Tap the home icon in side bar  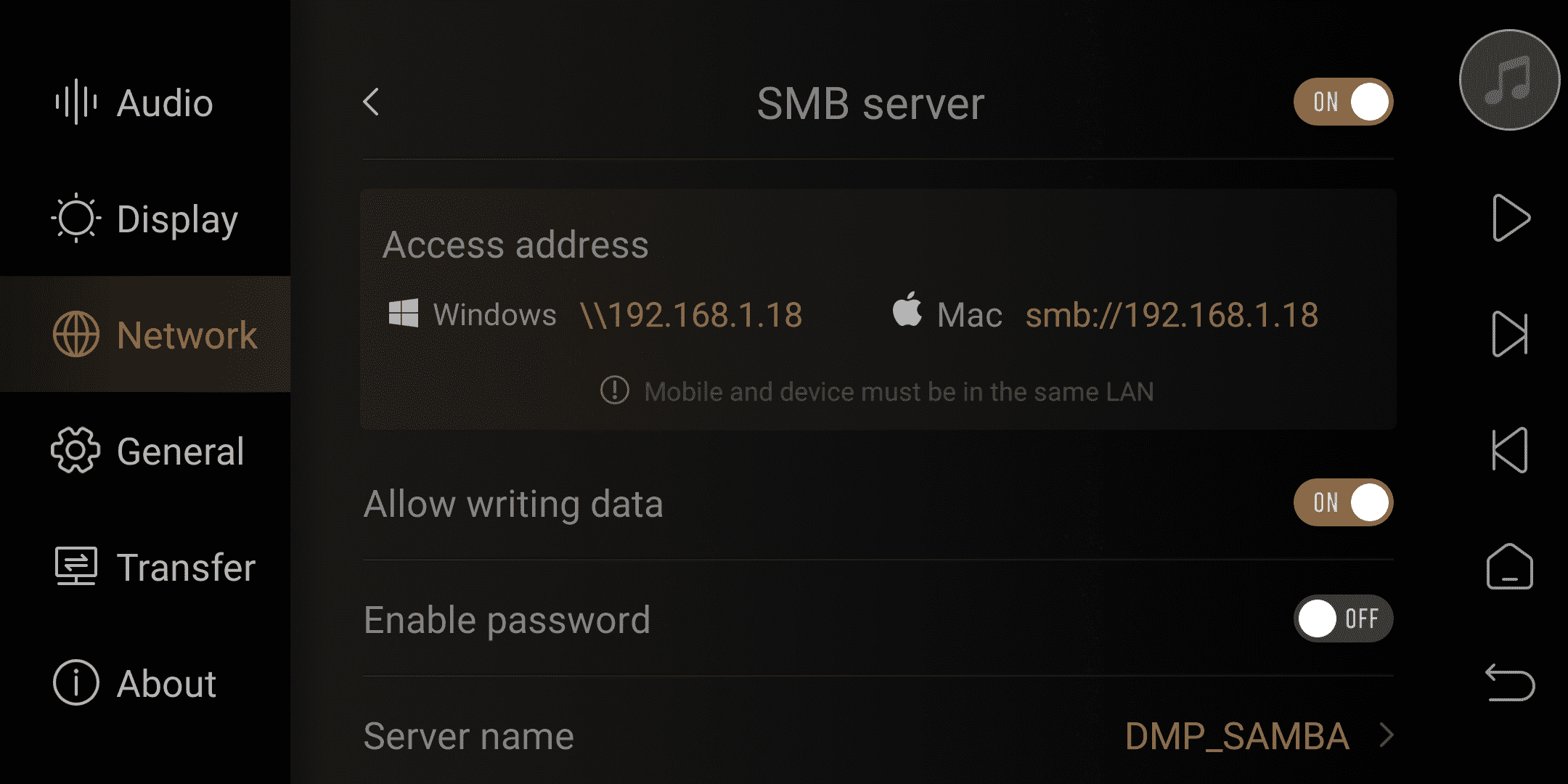[1510, 566]
